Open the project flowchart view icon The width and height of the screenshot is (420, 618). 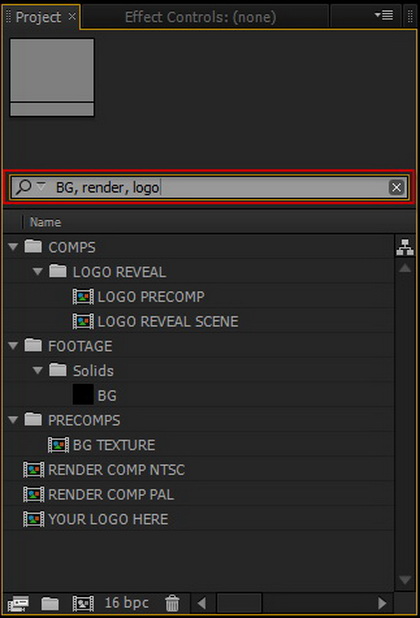tap(405, 247)
